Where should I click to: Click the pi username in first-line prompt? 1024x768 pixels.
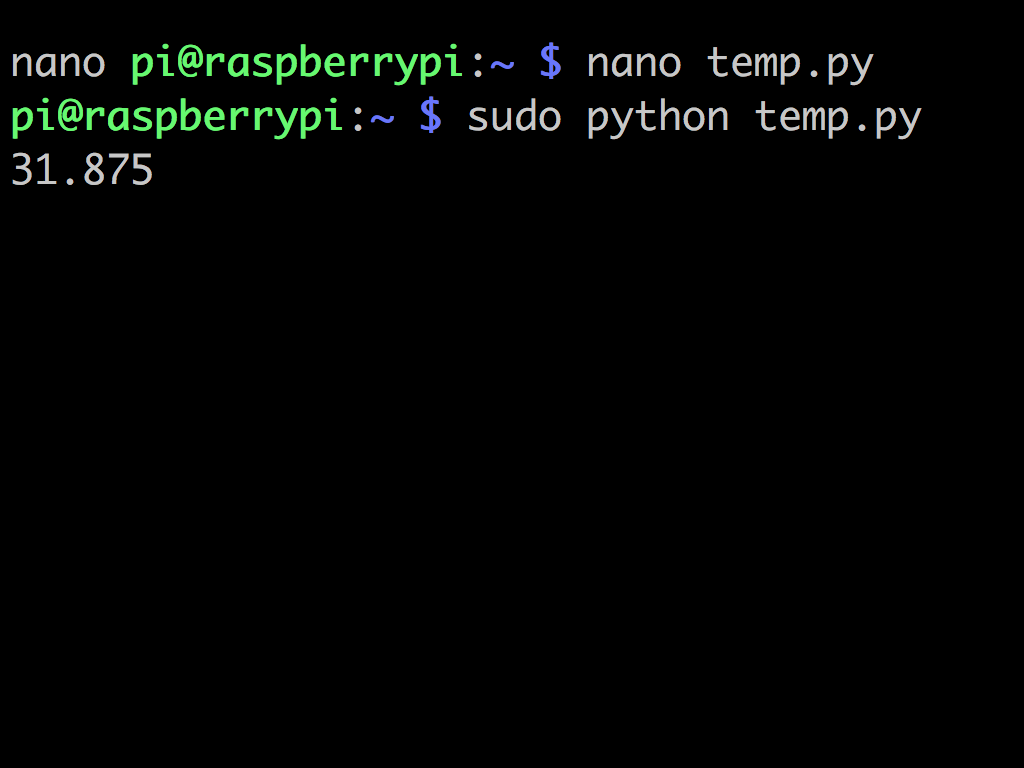coord(153,64)
